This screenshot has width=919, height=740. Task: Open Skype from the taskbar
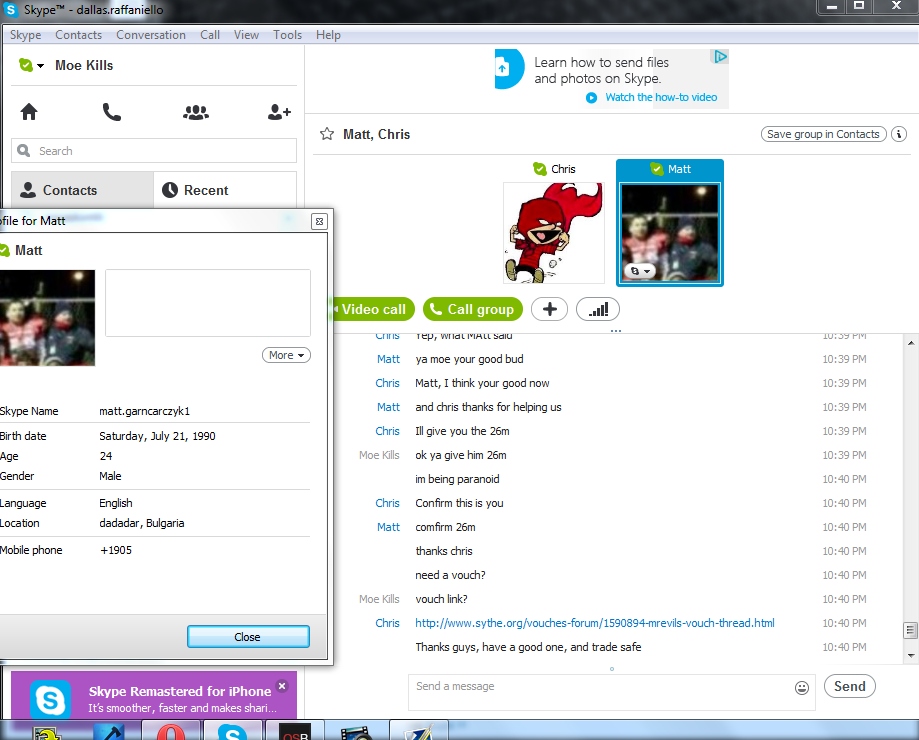[232, 731]
